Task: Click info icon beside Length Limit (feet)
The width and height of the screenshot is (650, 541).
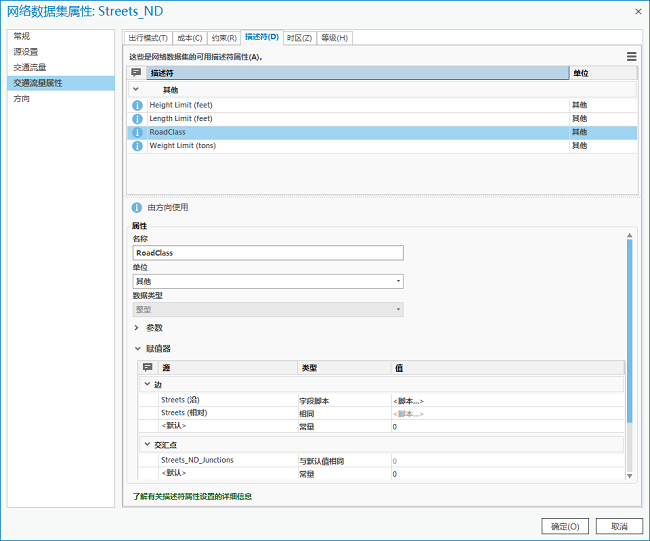Action: pos(137,119)
